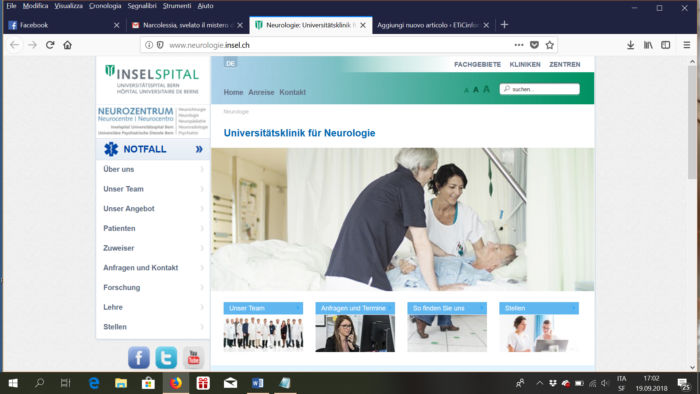
Task: Open the Segnalibri menu
Action: pyautogui.click(x=142, y=6)
